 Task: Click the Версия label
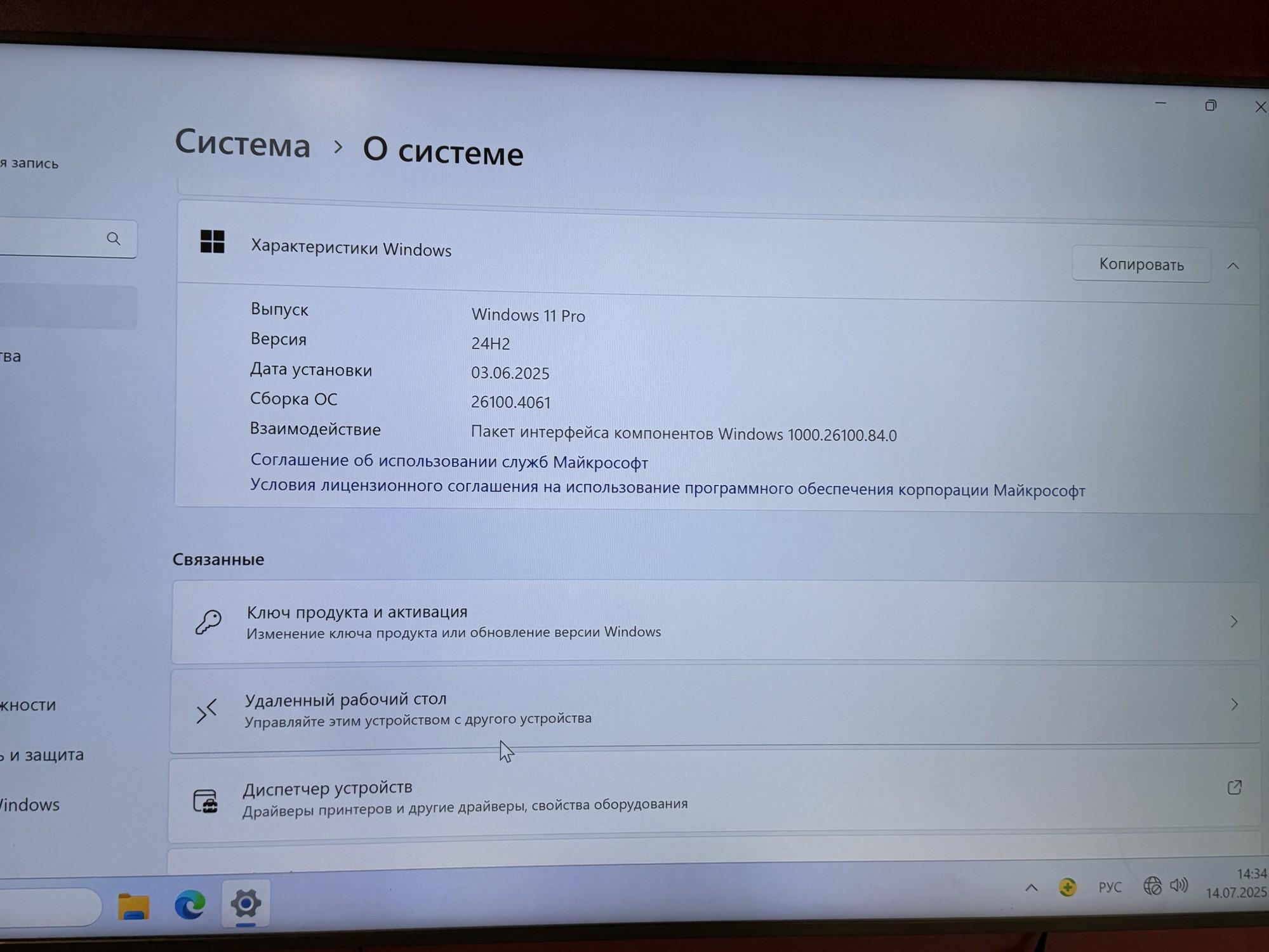[x=278, y=339]
